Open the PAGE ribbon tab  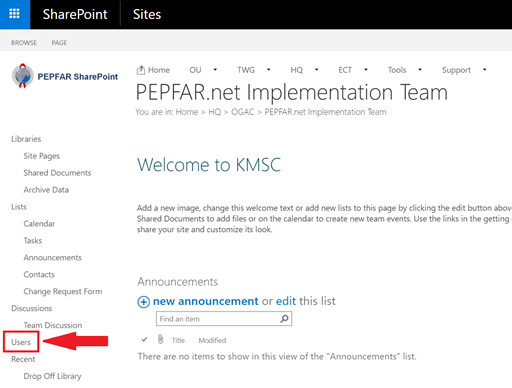tap(59, 43)
